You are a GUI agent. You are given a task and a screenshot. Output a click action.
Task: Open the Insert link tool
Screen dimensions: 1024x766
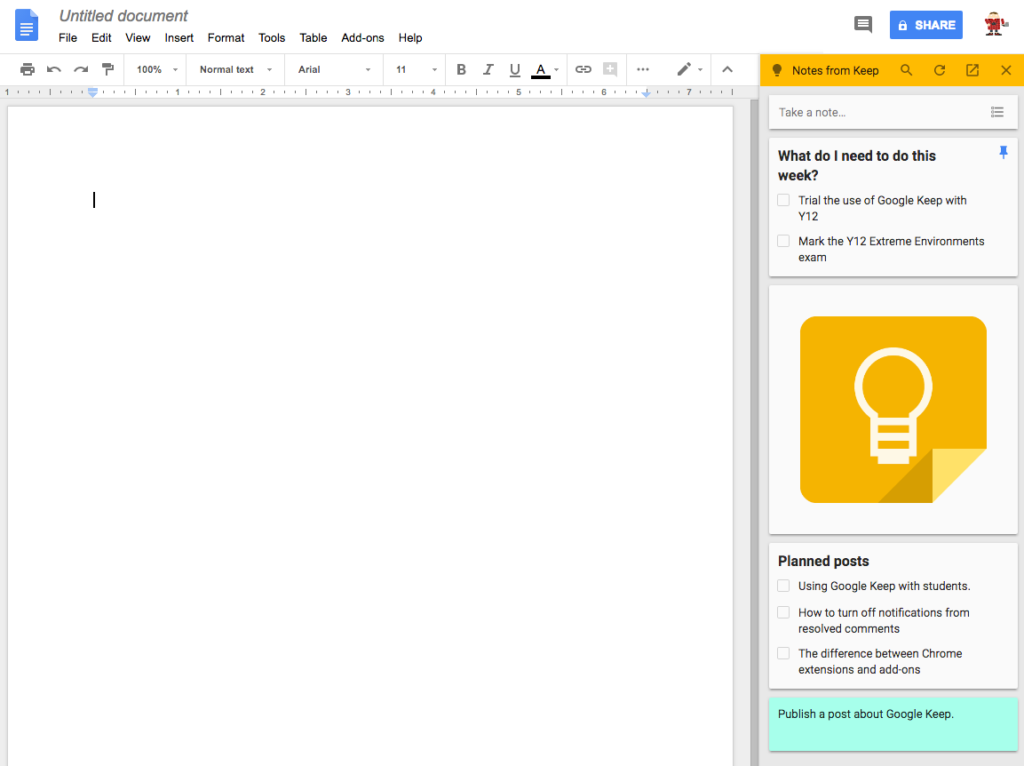click(x=584, y=69)
